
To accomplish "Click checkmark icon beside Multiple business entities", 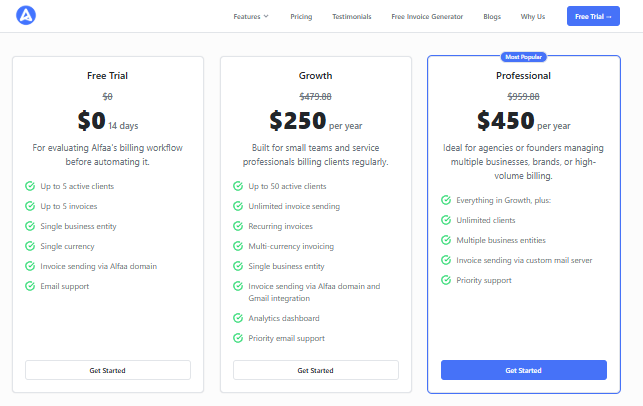I will click(446, 240).
